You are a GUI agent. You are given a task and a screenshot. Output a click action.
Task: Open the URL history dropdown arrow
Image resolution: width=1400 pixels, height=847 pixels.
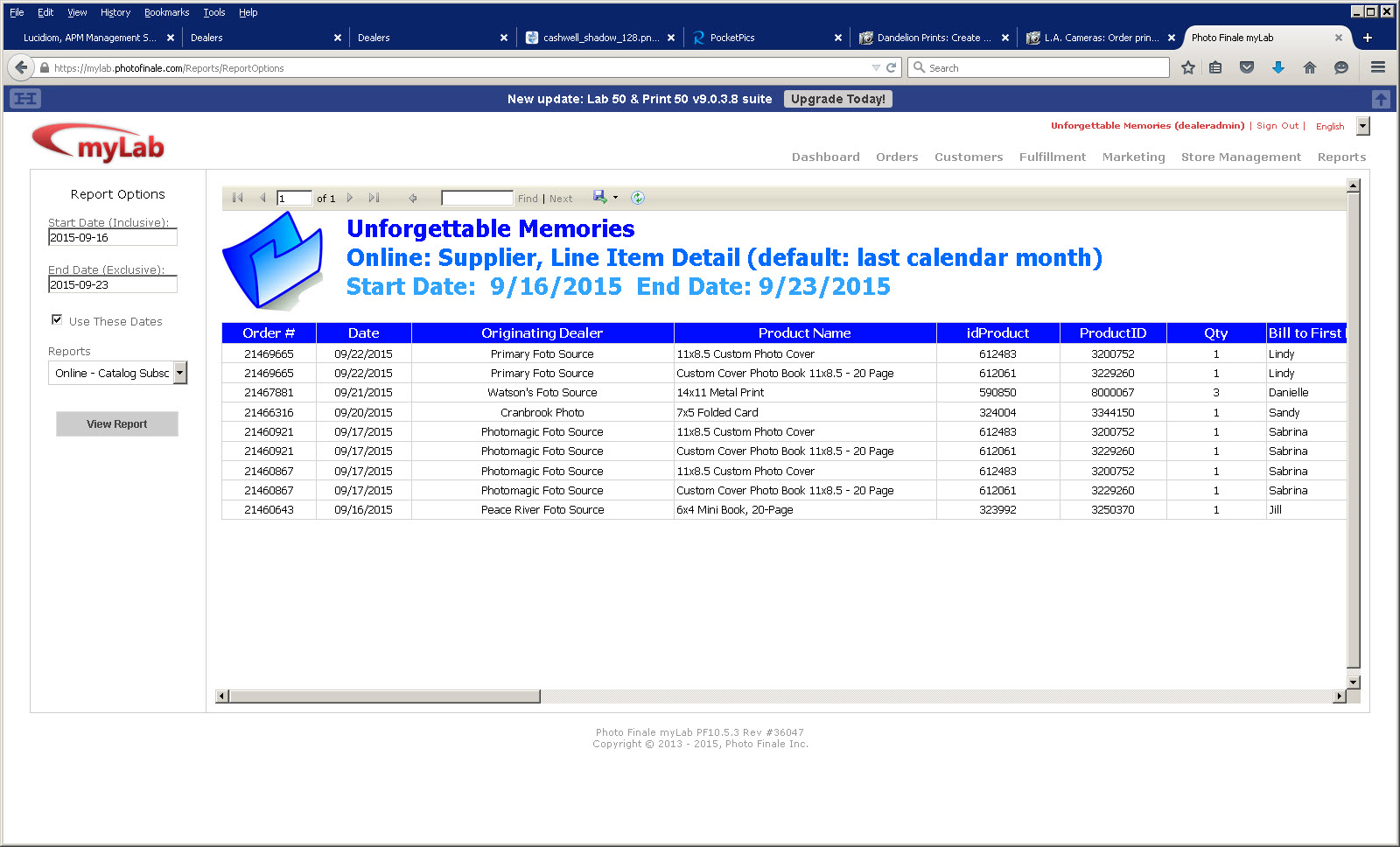[x=876, y=67]
